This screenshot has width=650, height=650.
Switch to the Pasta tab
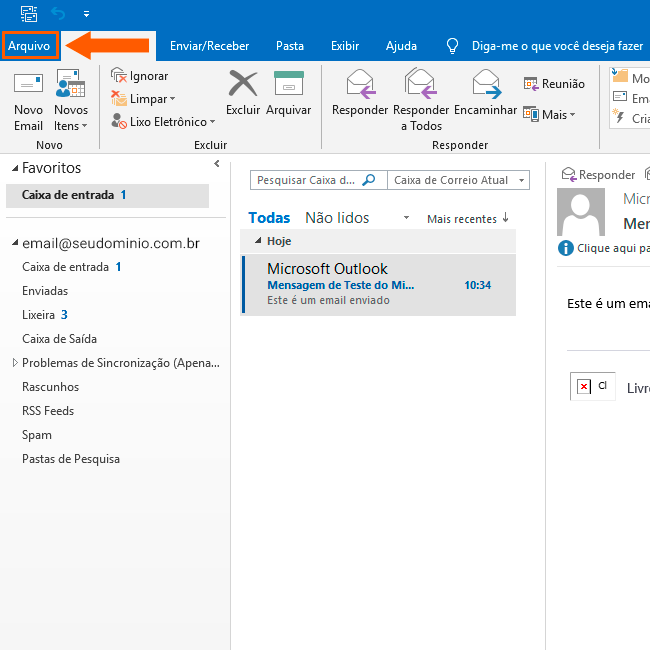[290, 46]
